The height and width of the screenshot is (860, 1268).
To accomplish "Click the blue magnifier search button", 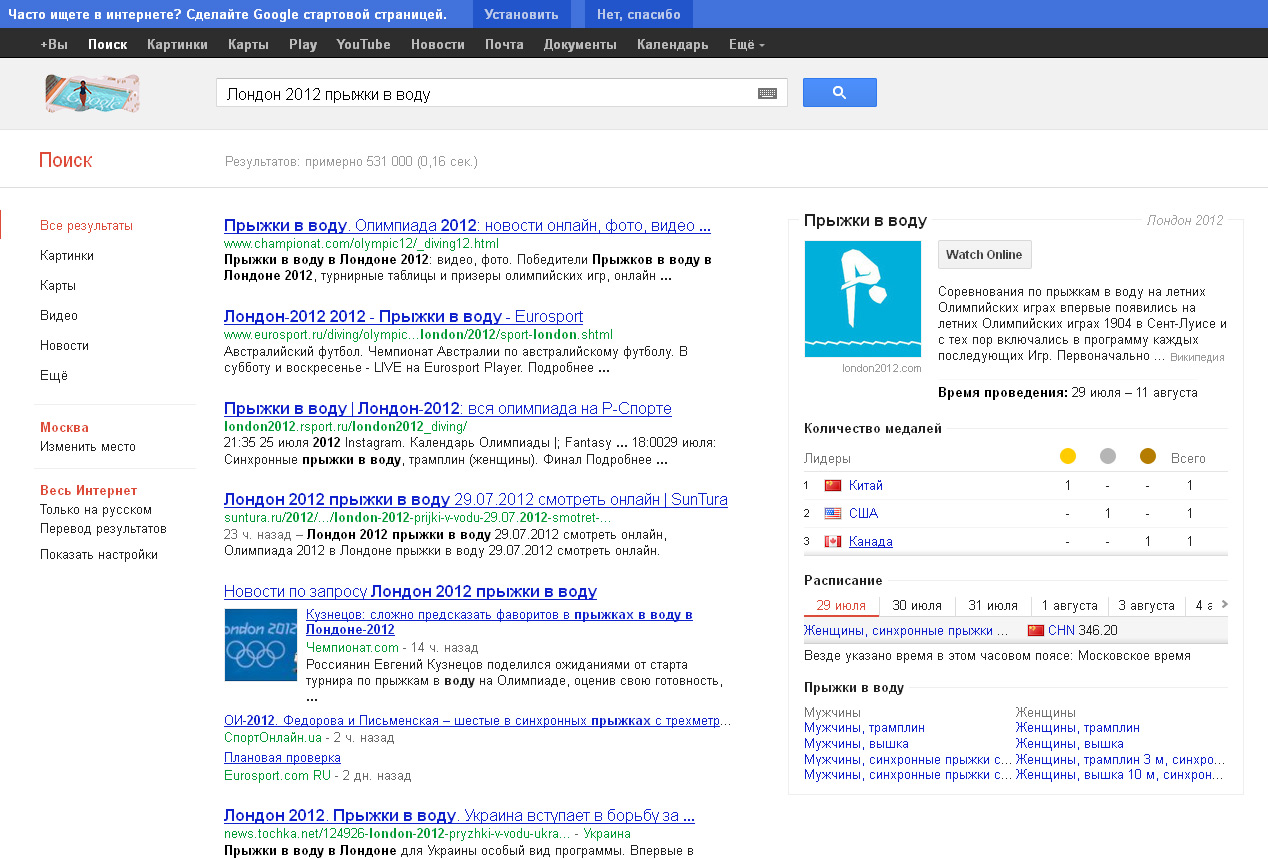I will tap(840, 92).
